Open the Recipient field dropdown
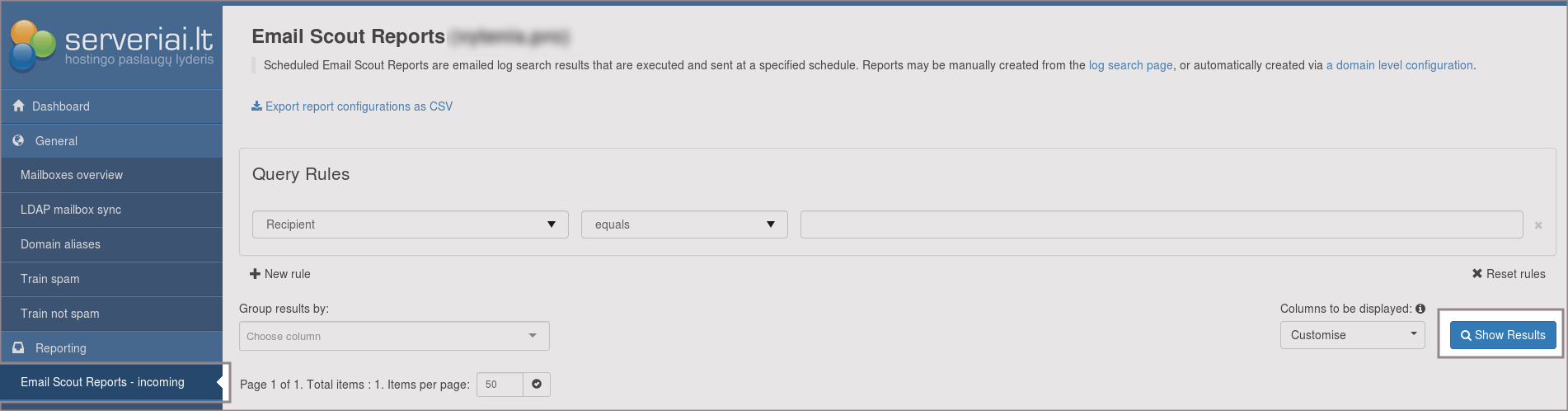Screen dimensions: 1568x411 tap(410, 224)
